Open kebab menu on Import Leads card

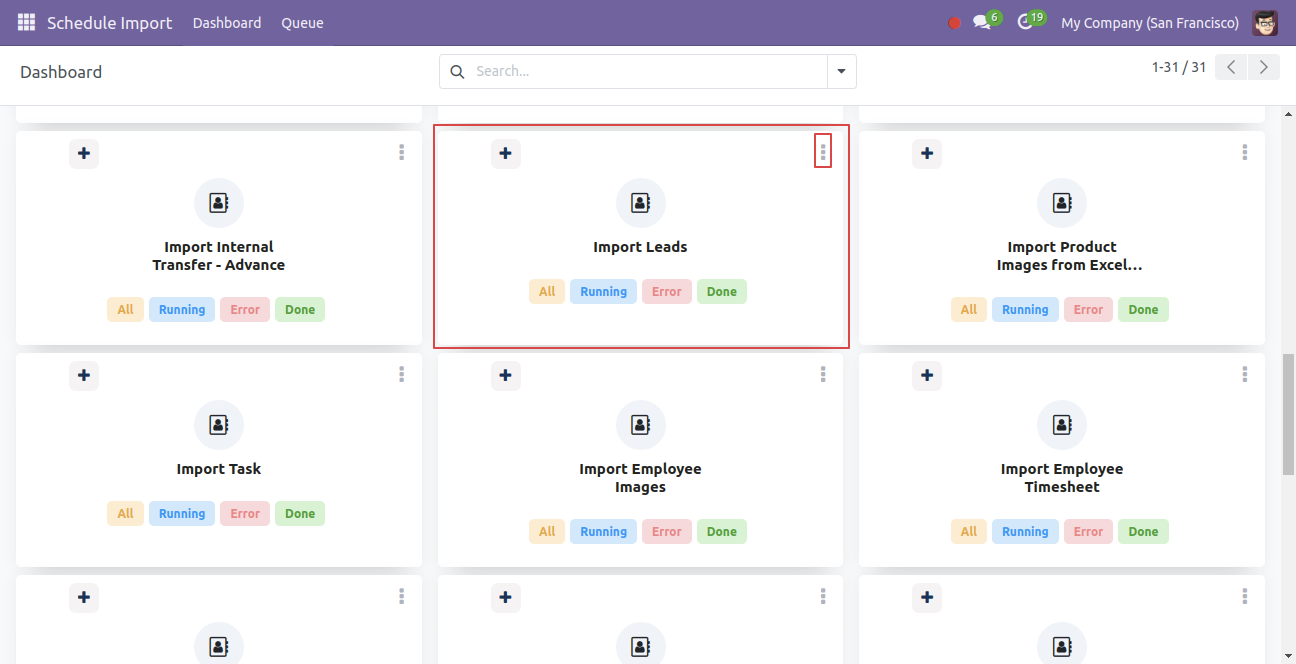pos(823,152)
